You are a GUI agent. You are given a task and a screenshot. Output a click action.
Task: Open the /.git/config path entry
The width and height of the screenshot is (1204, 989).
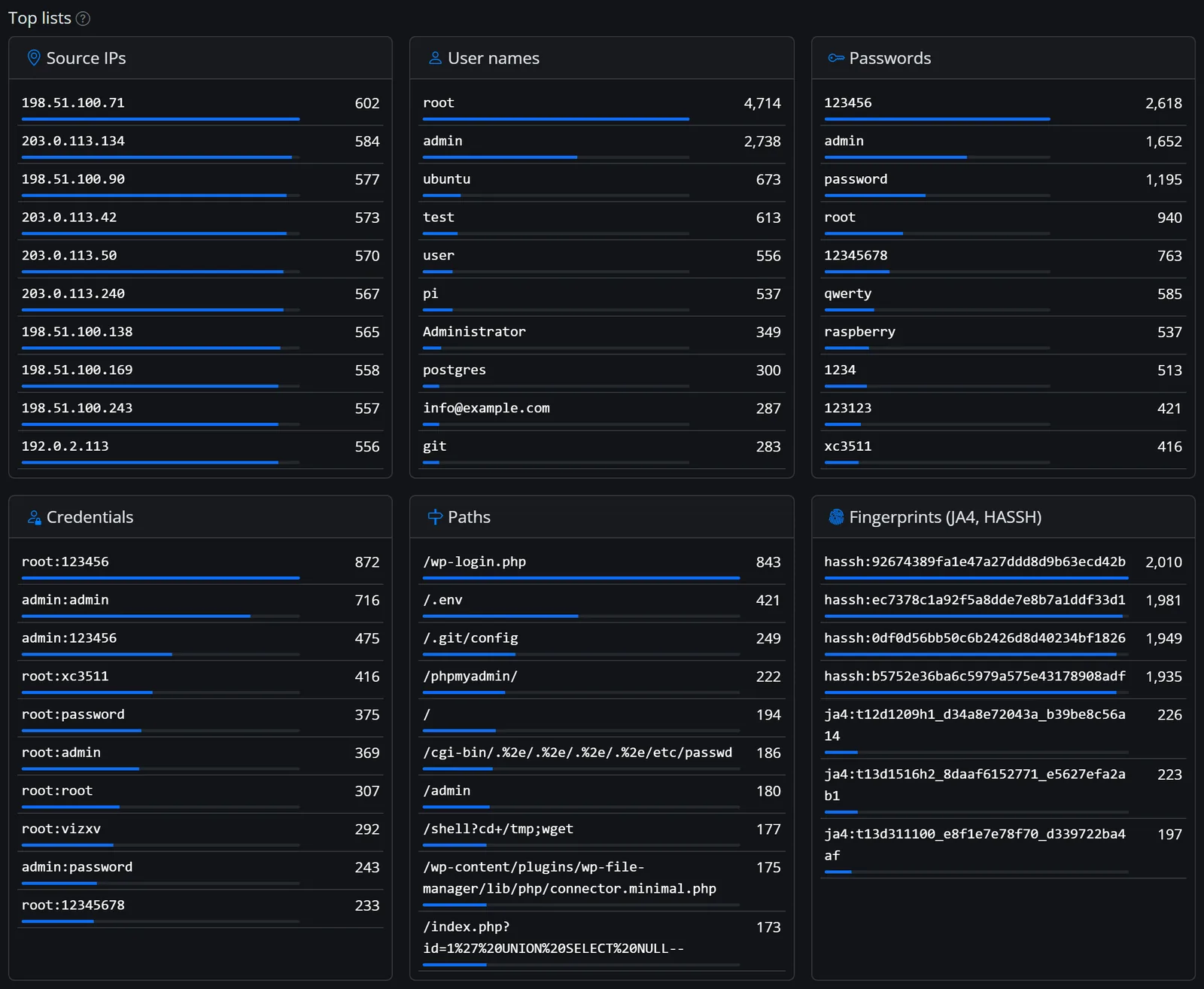[x=601, y=641]
